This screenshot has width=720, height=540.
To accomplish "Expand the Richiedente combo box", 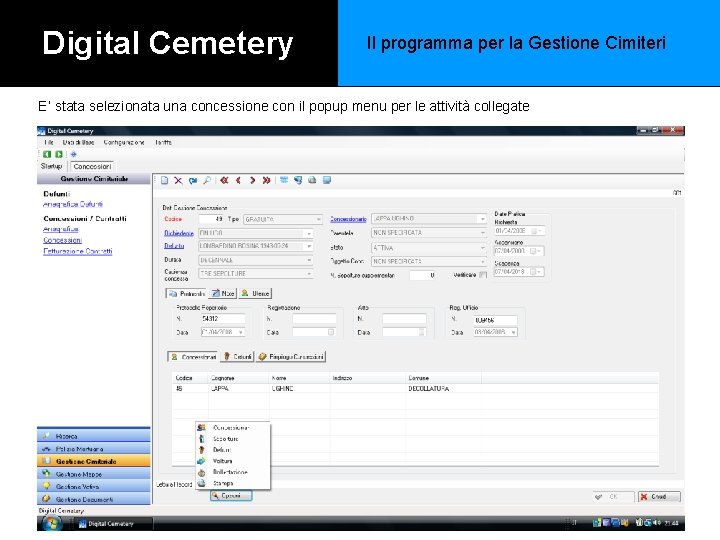I will point(309,233).
